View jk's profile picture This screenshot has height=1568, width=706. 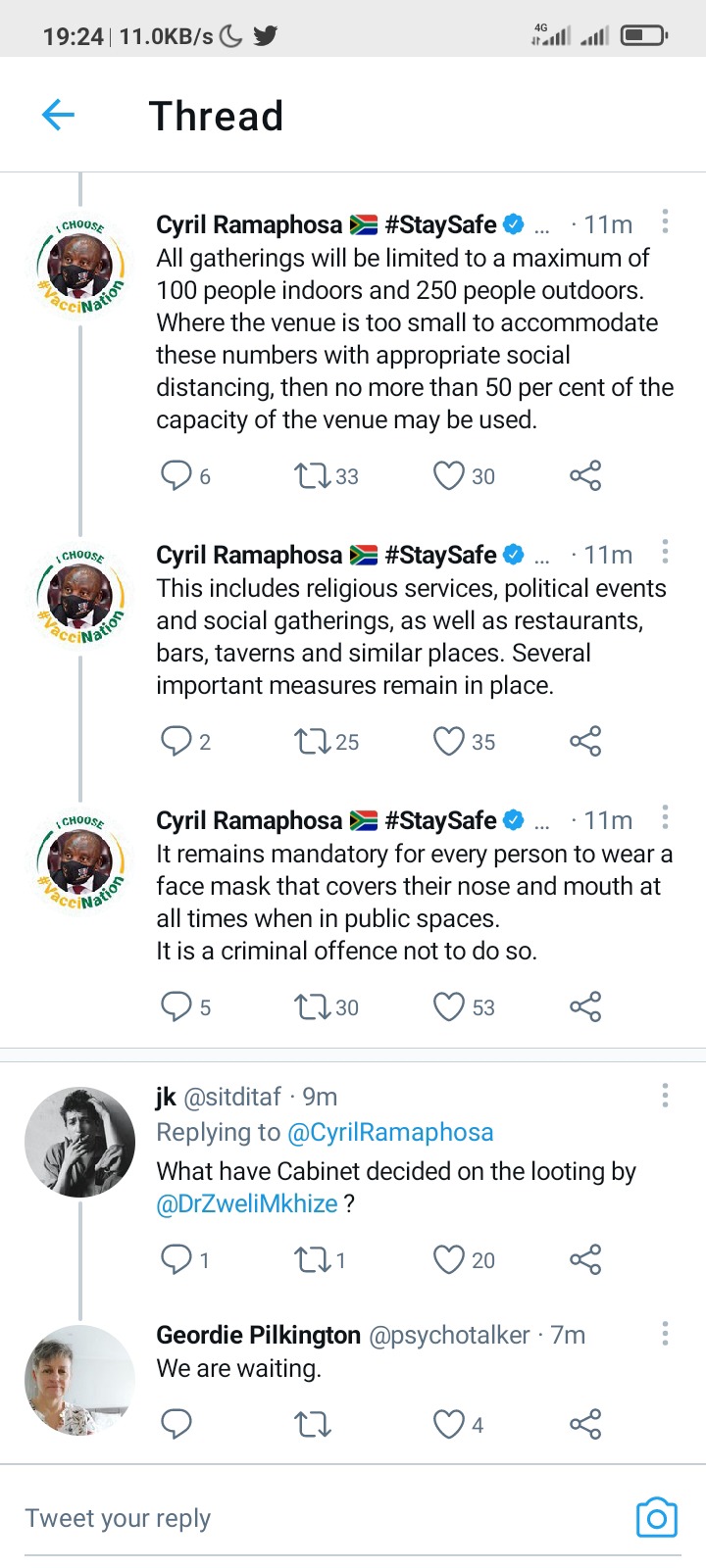[79, 1142]
